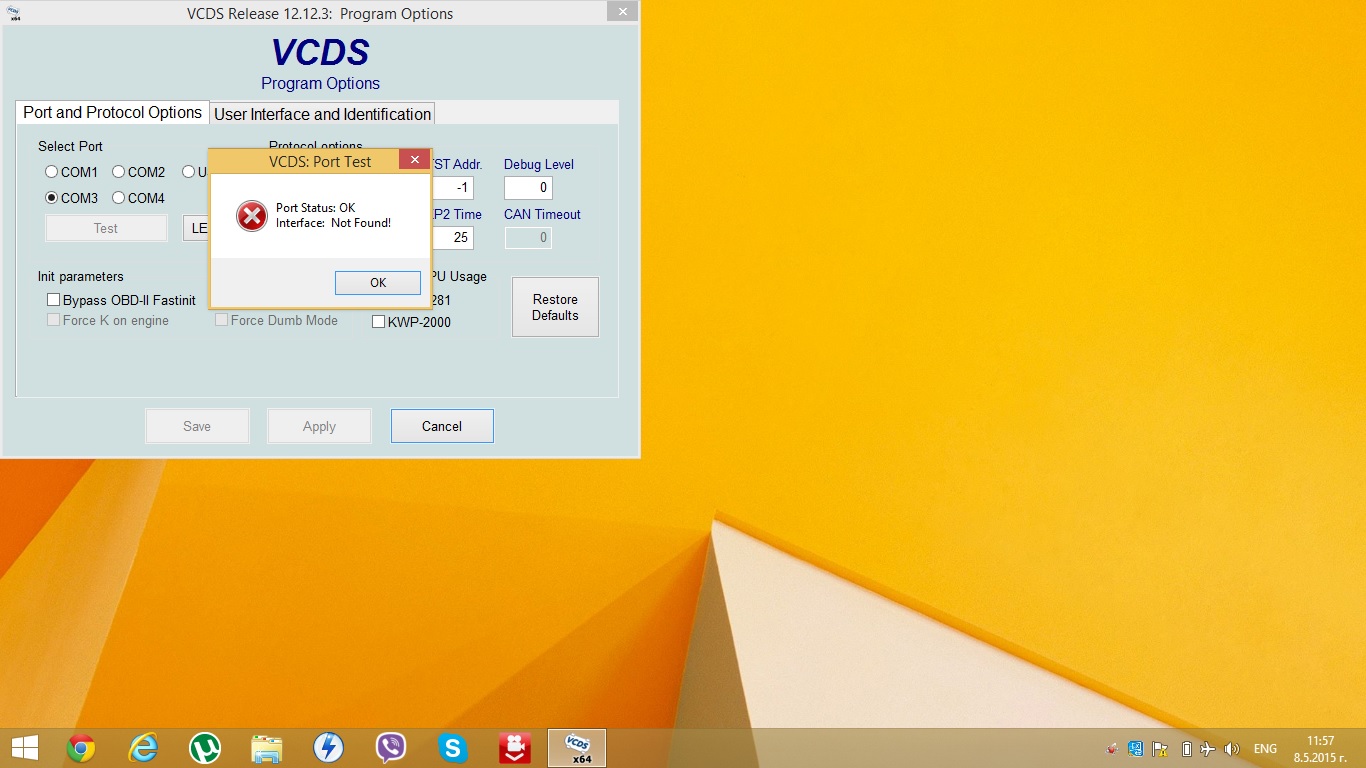Click the Restore Defaults button
The width and height of the screenshot is (1366, 768).
tap(555, 307)
